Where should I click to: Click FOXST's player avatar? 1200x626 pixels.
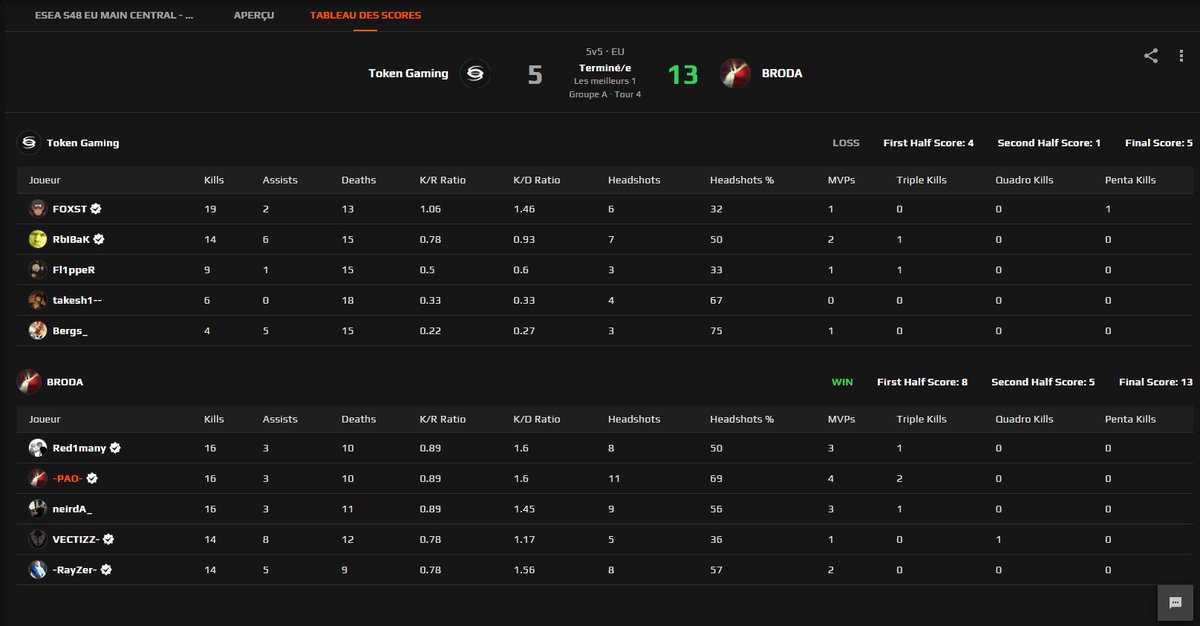[x=36, y=208]
